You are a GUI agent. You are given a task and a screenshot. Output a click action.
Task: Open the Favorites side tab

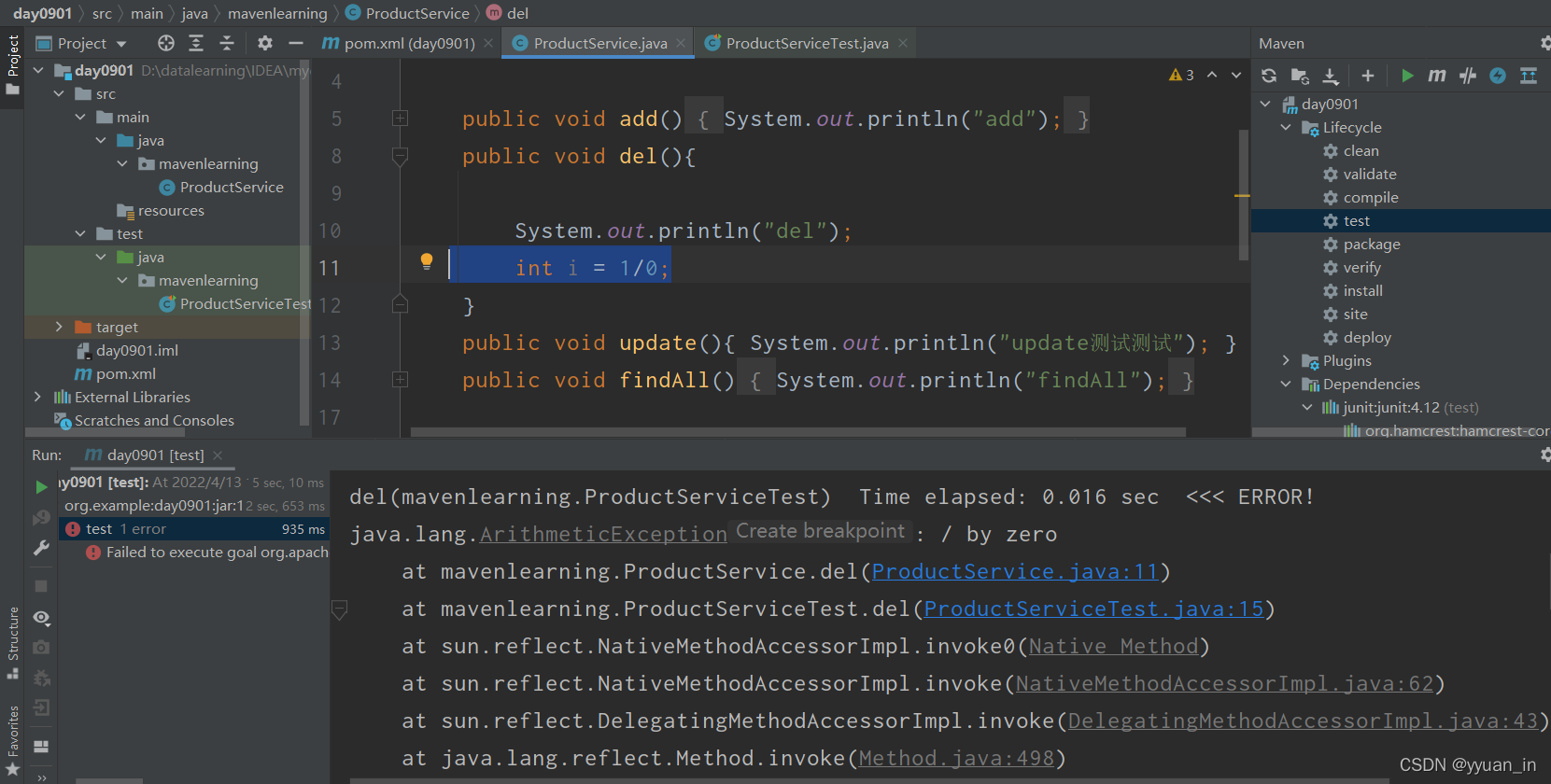[x=13, y=740]
